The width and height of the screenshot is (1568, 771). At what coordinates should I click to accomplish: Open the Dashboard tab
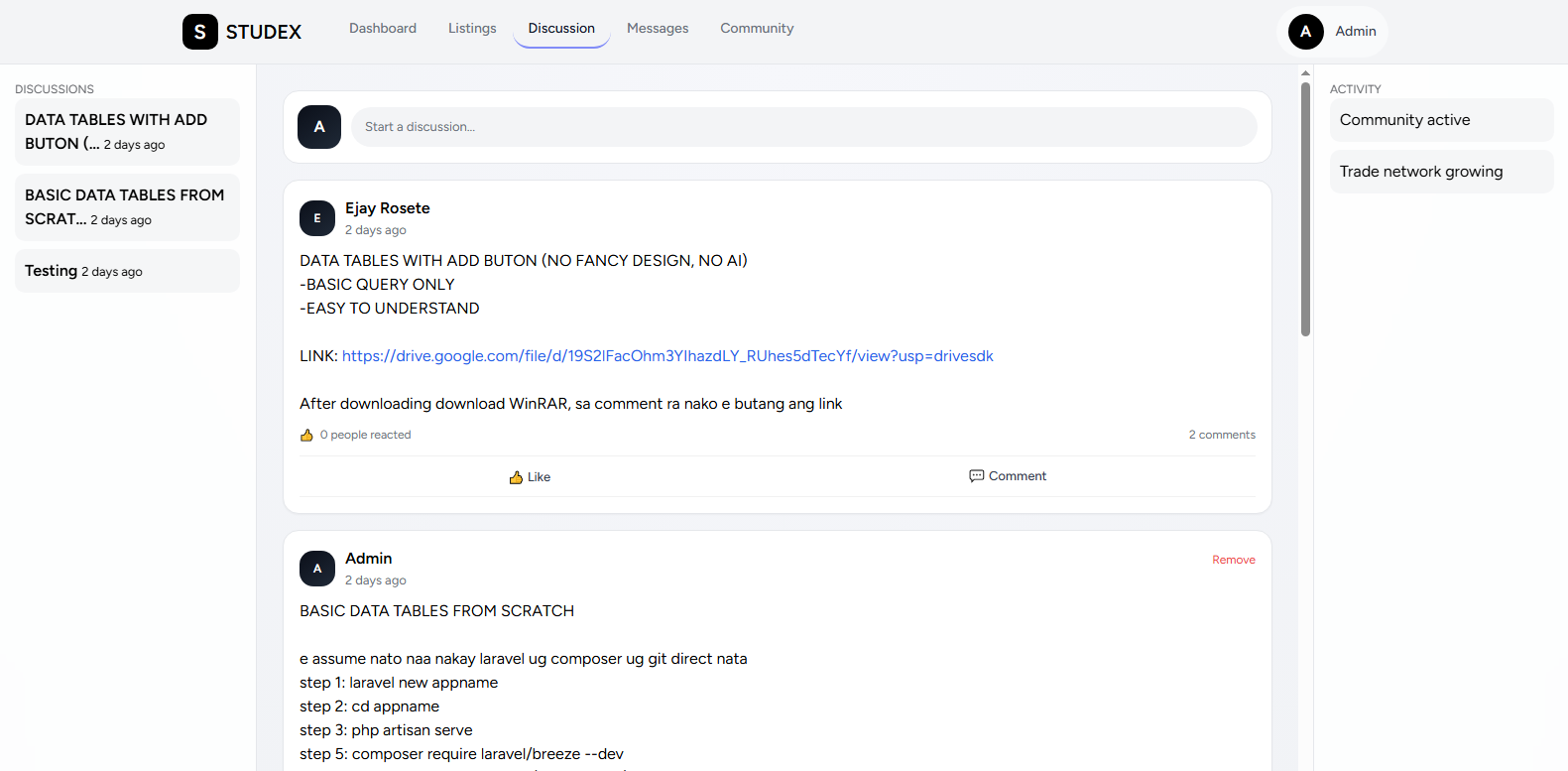pyautogui.click(x=383, y=29)
